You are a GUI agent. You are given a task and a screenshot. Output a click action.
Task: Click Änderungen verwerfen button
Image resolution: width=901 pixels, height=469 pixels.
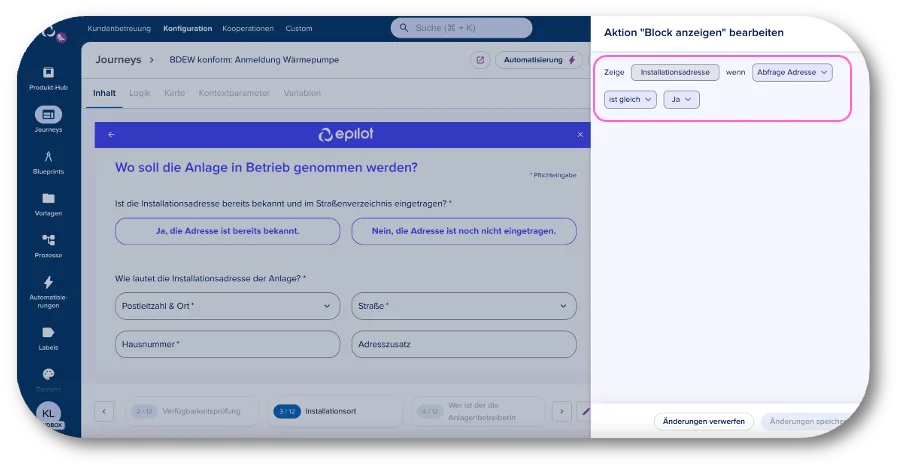tap(703, 421)
